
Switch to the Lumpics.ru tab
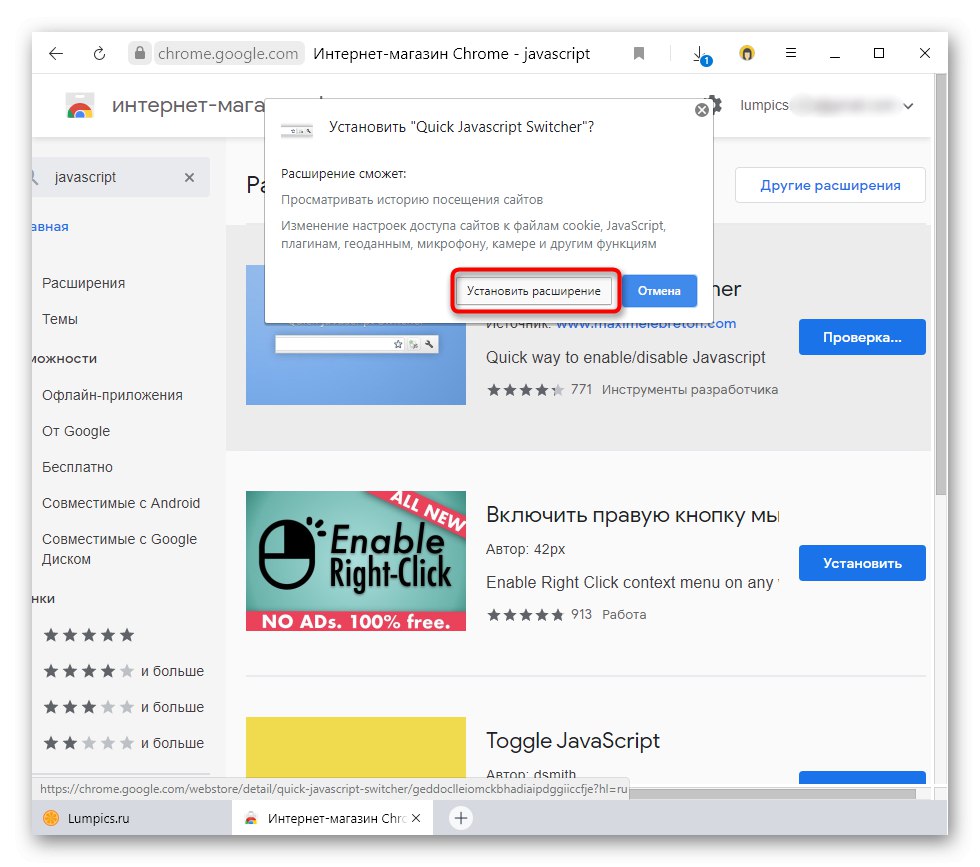click(x=132, y=818)
